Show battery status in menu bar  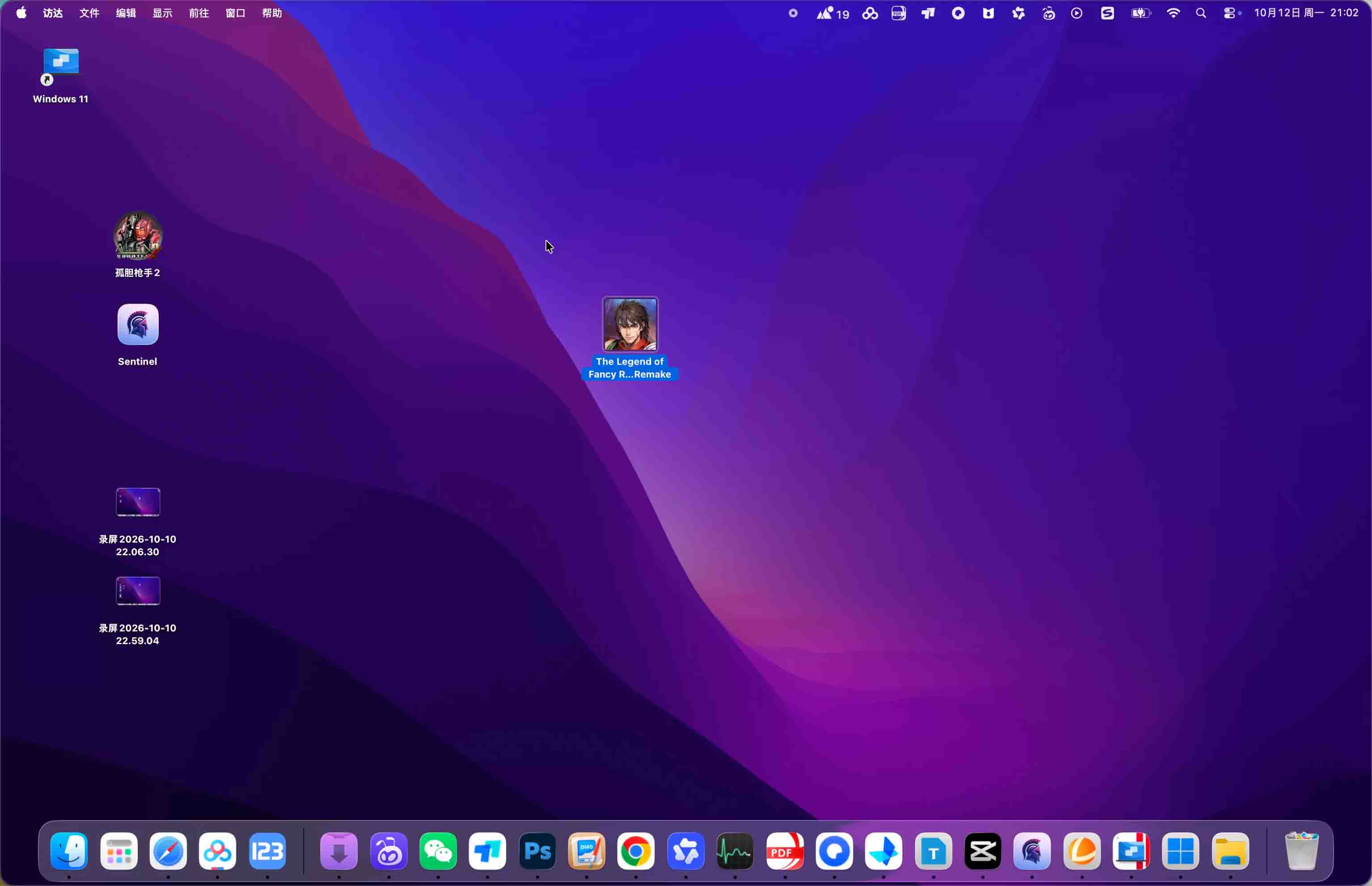pyautogui.click(x=1141, y=13)
